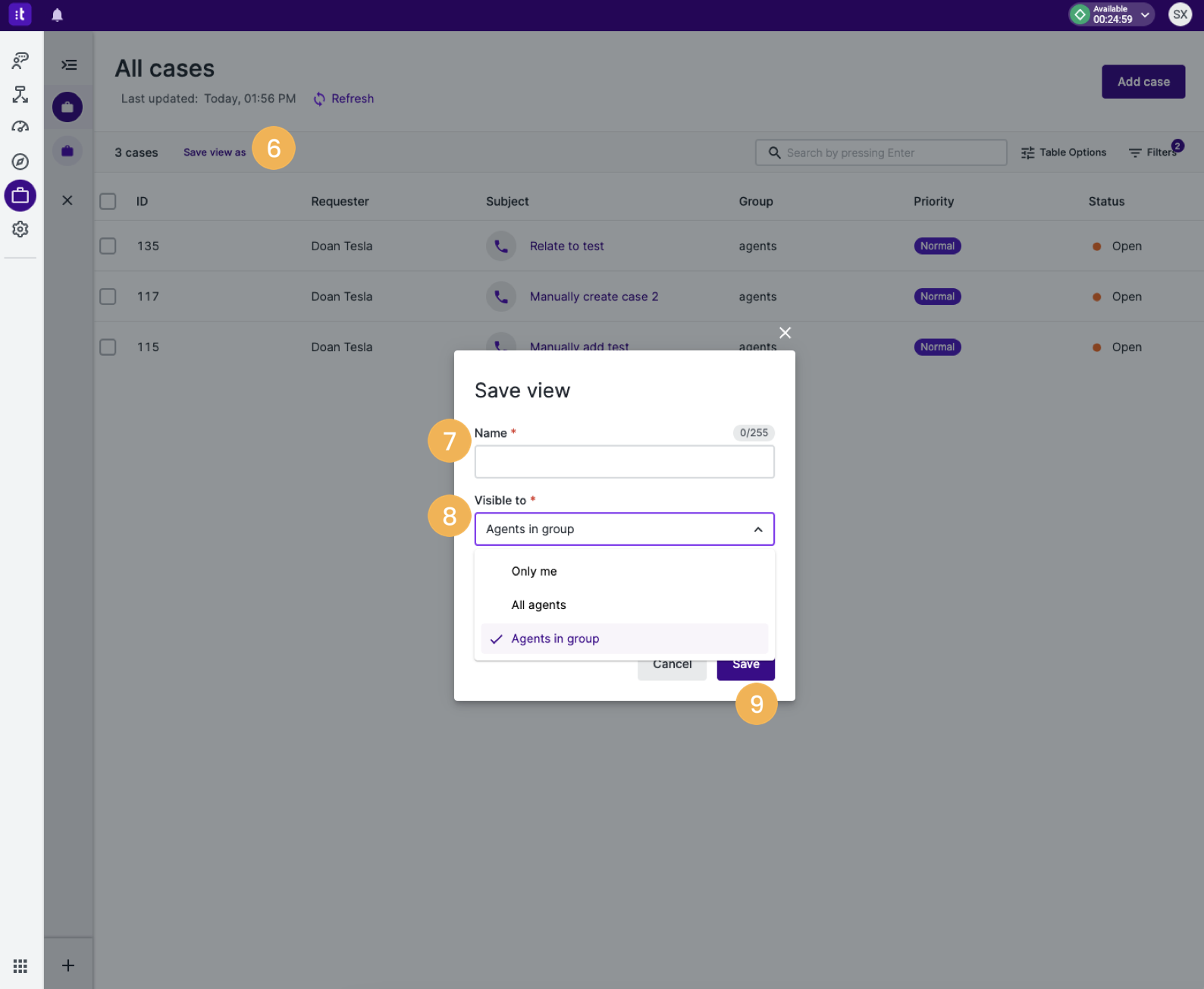Open the Filters panel
Screen dimensions: 1204x989
(x=1153, y=152)
